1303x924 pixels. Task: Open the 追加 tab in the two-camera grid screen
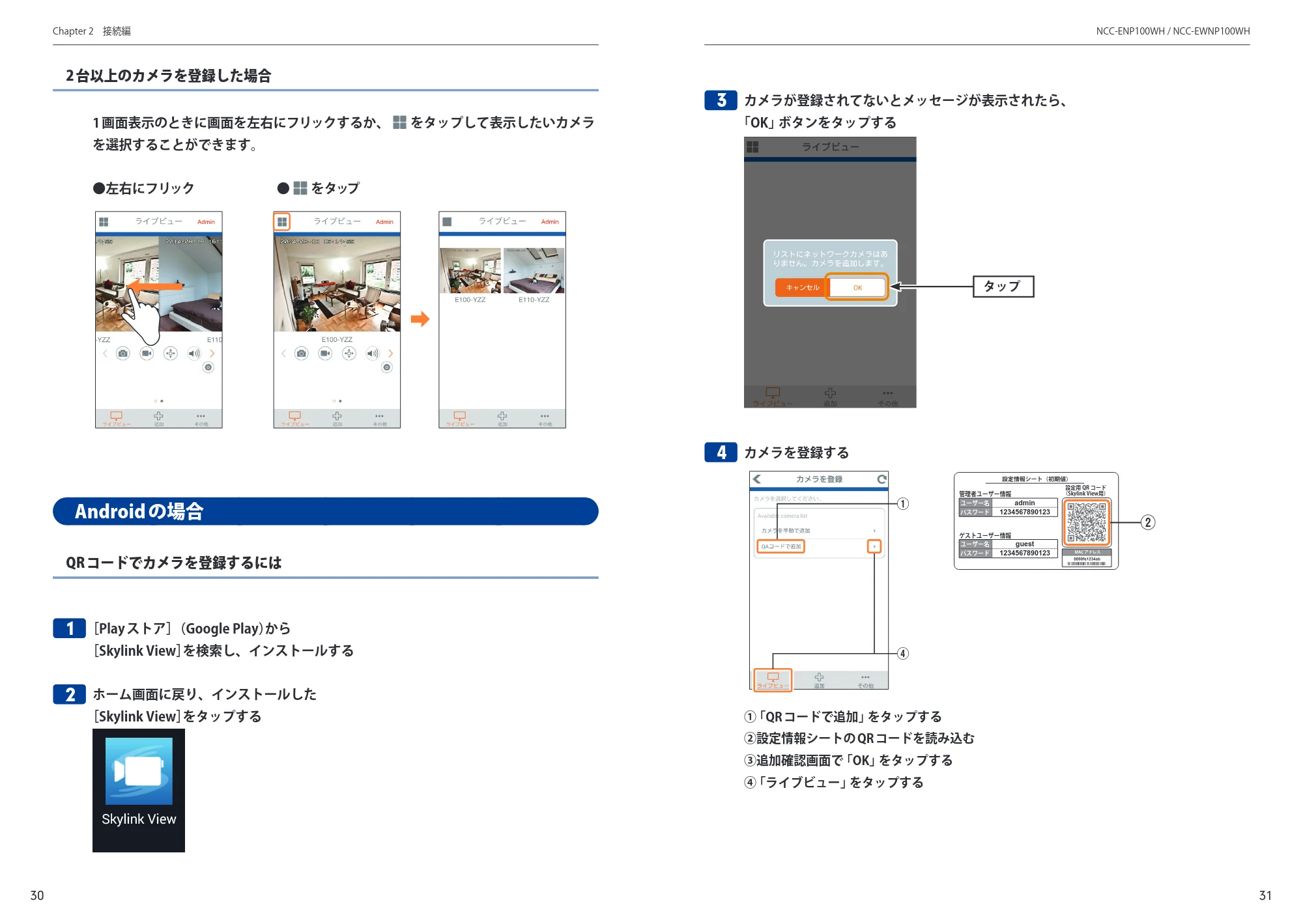tap(502, 419)
